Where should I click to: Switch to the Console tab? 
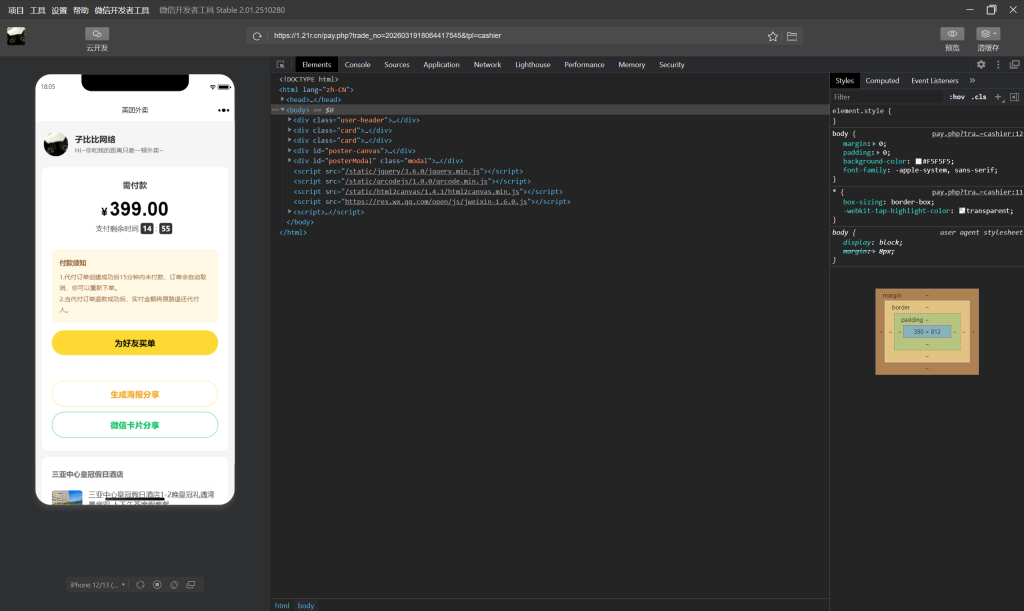[x=357, y=65]
